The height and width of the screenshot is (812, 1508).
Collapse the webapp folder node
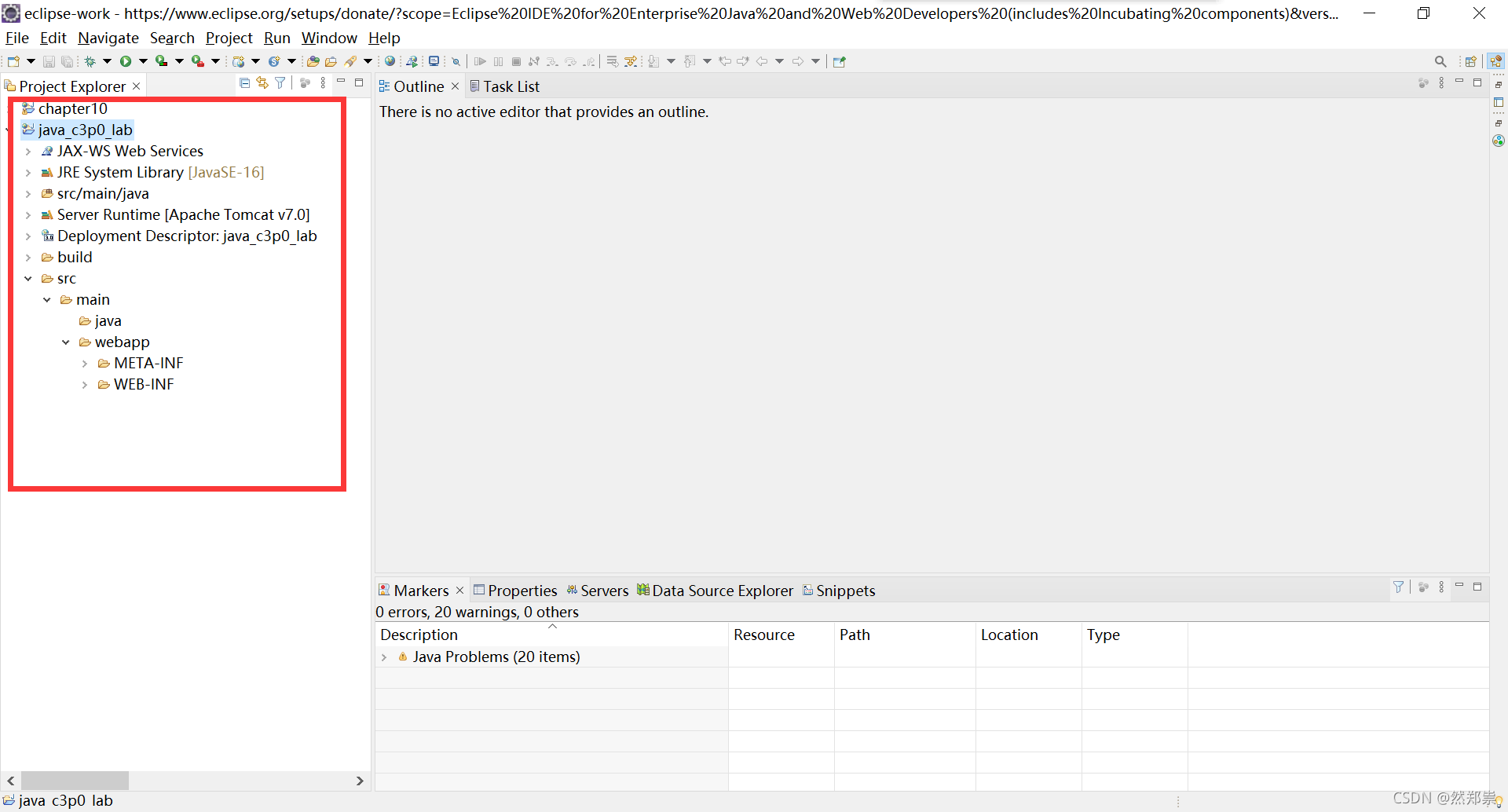coord(66,342)
